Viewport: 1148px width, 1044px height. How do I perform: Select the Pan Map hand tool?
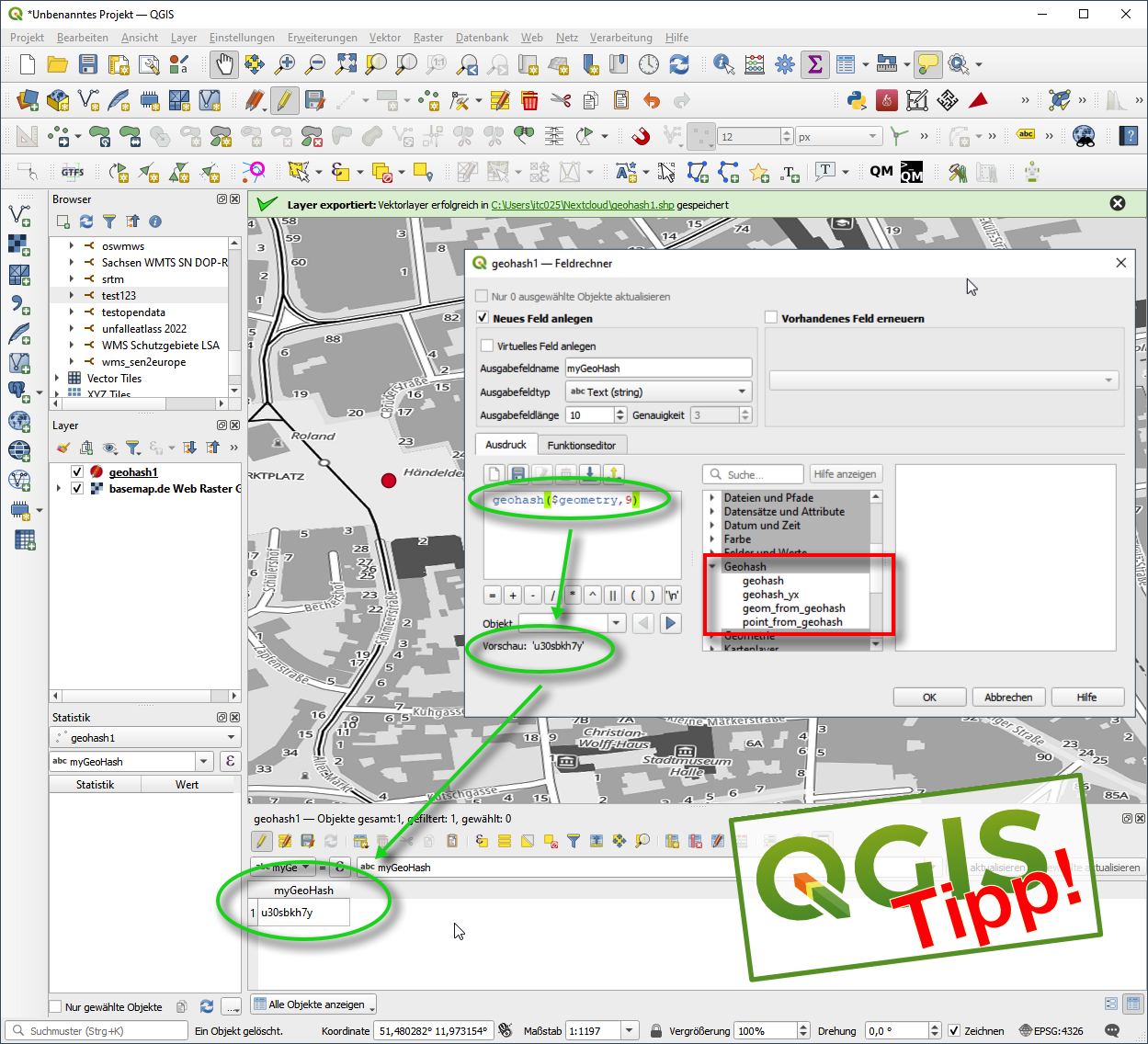point(223,64)
